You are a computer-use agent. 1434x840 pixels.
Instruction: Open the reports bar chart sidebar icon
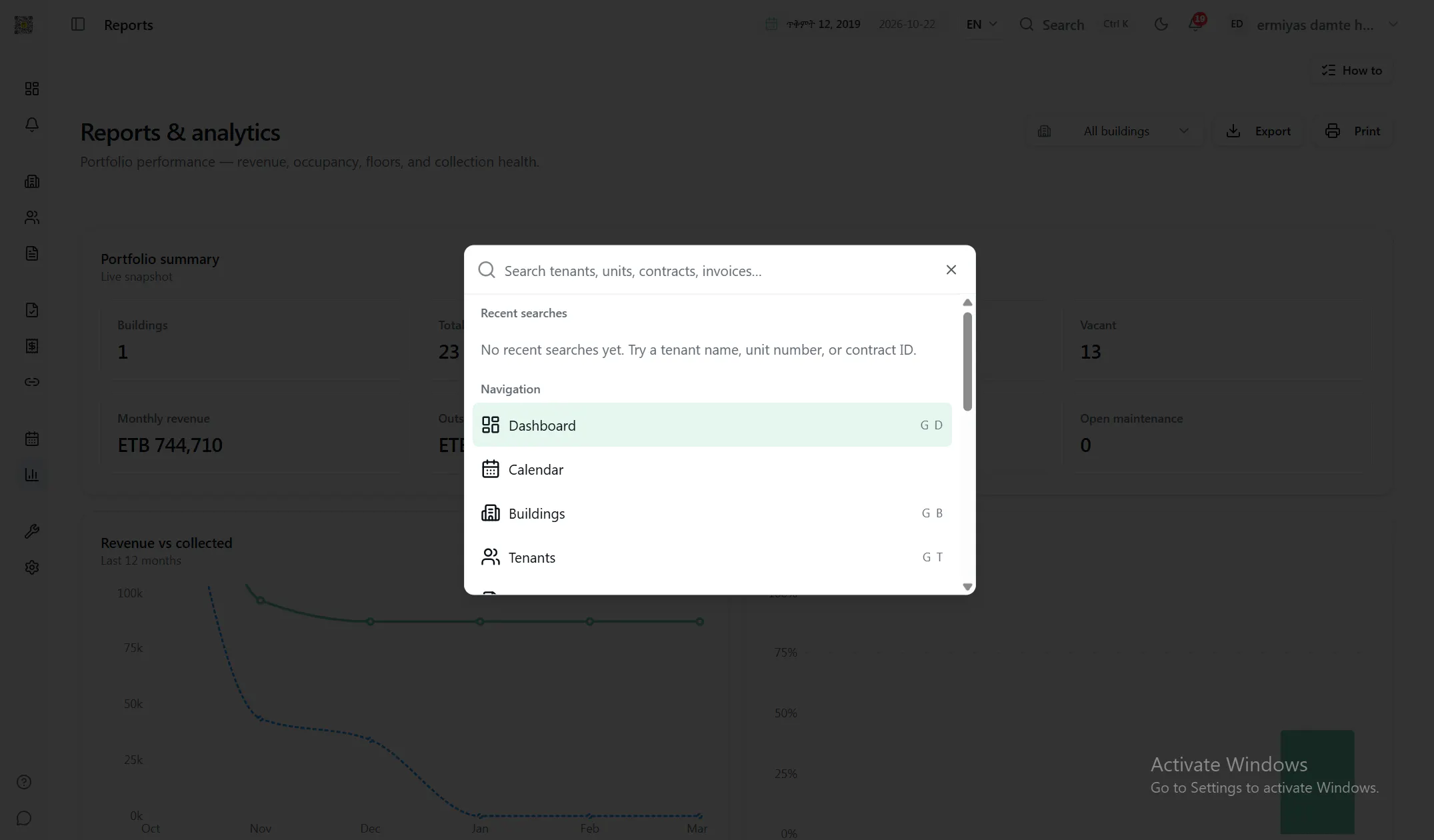tap(32, 475)
